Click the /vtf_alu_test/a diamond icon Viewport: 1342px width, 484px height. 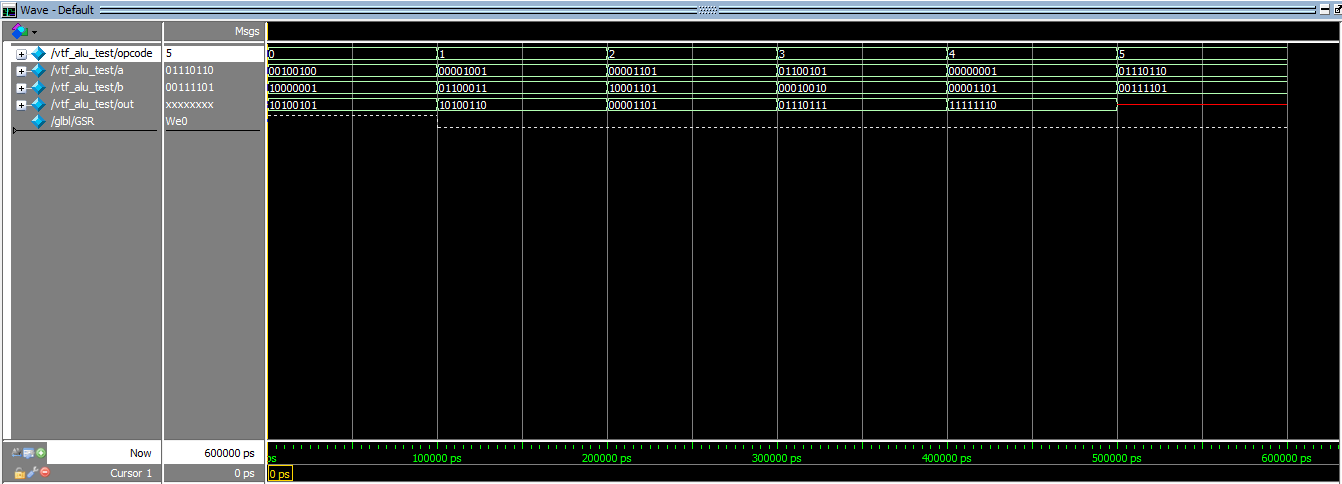[39, 71]
